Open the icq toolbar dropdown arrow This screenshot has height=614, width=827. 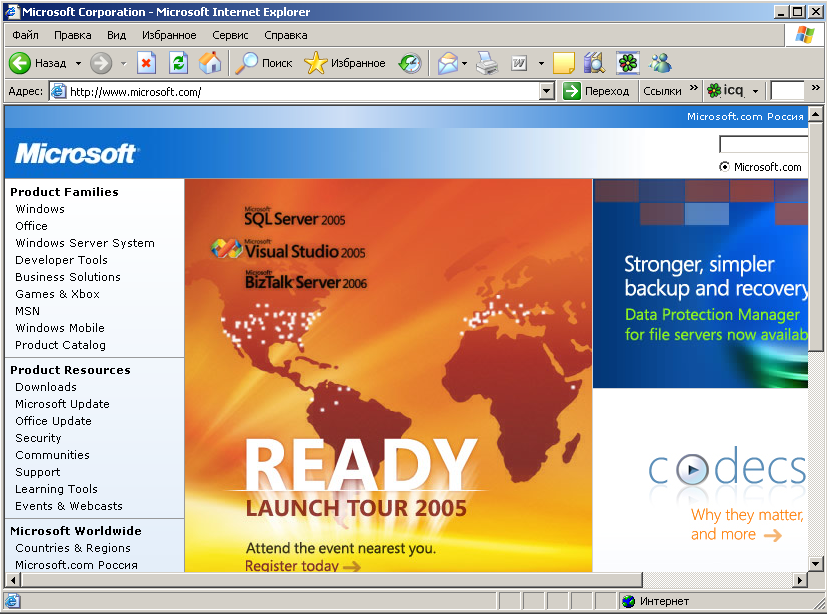coord(755,91)
